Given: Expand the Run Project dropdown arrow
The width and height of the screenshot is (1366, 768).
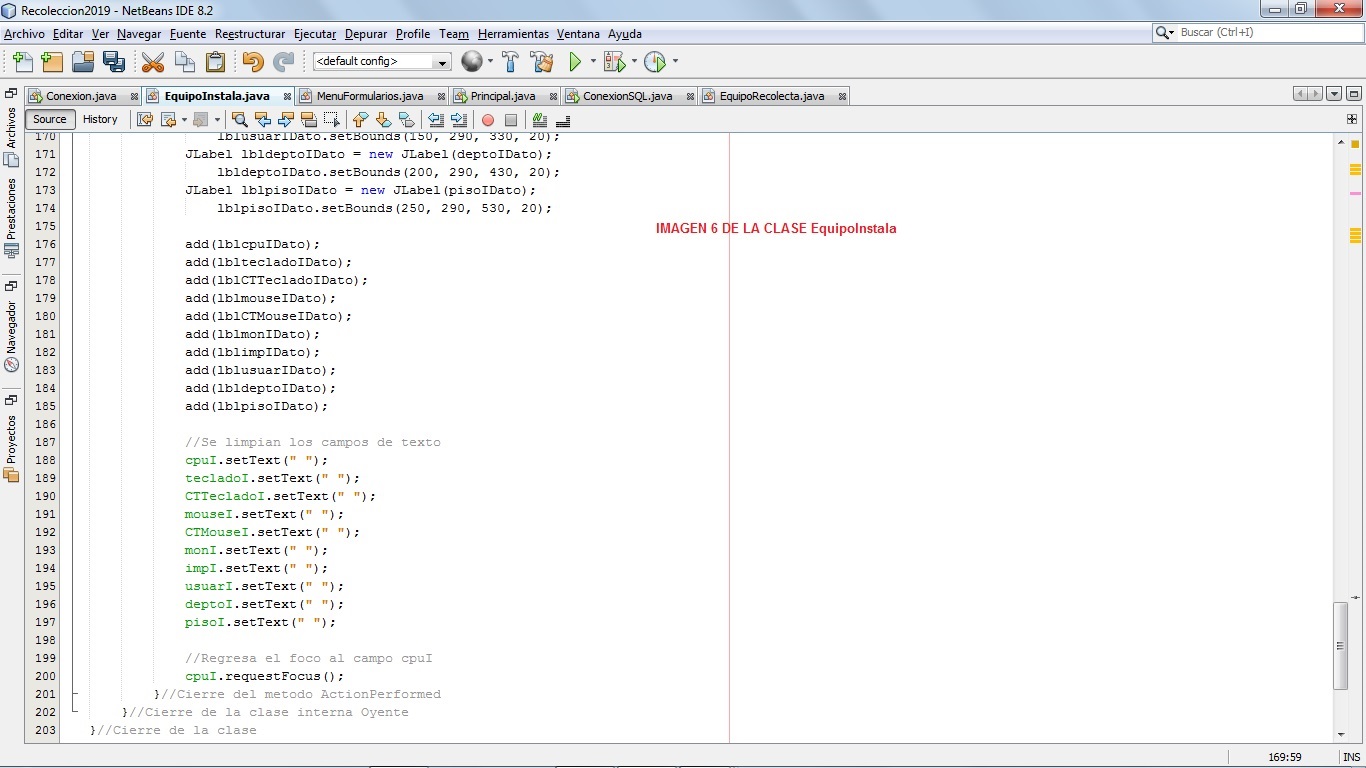Looking at the screenshot, I should [593, 62].
